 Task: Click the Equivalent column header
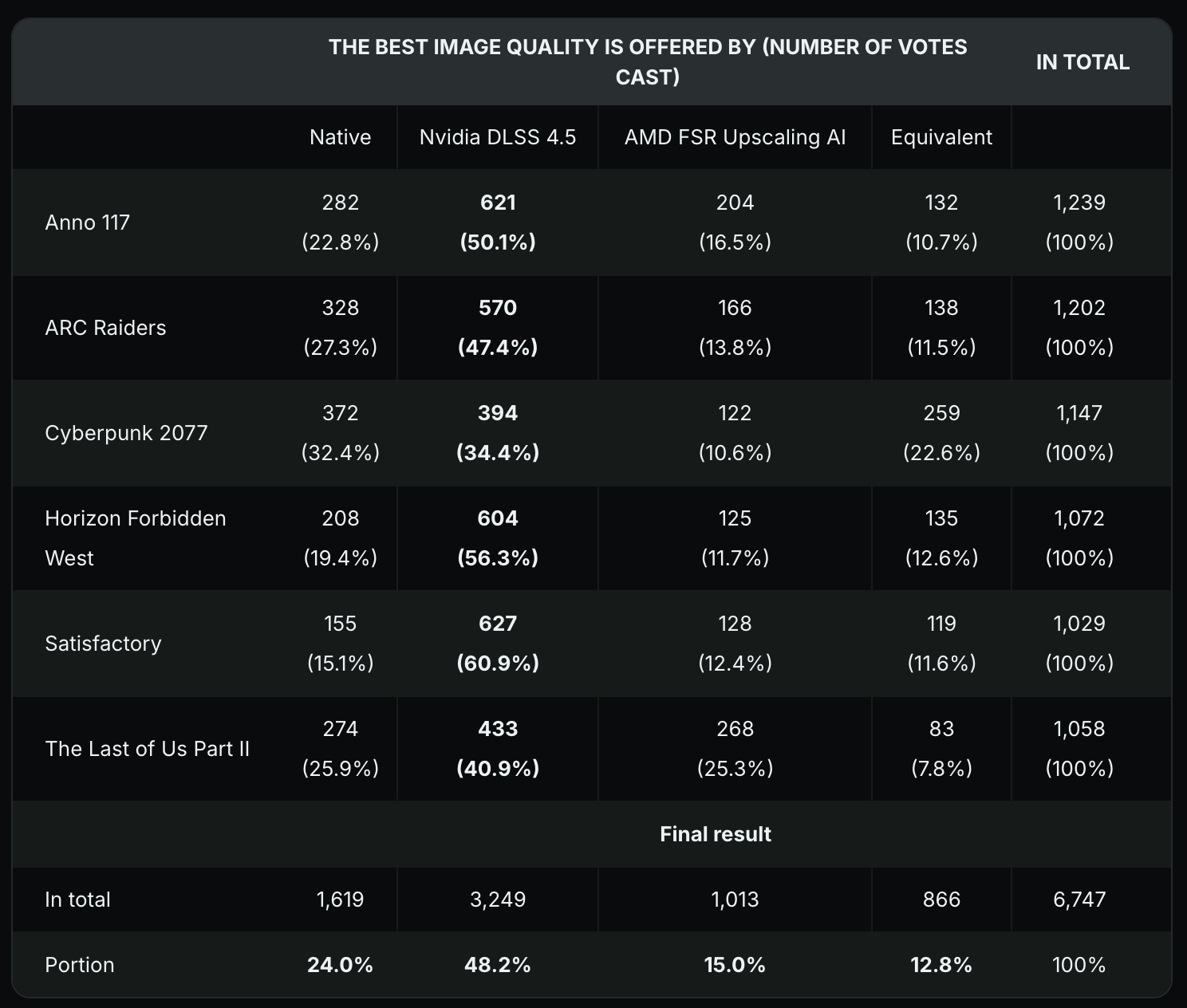tap(941, 137)
